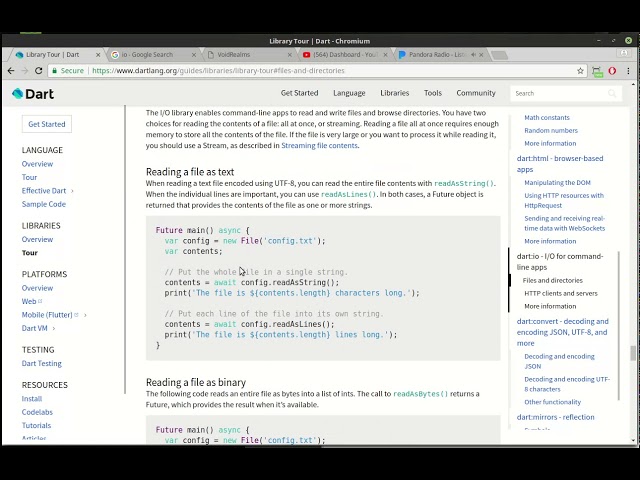Open Install resource link
This screenshot has width=640, height=480.
pos(32,398)
